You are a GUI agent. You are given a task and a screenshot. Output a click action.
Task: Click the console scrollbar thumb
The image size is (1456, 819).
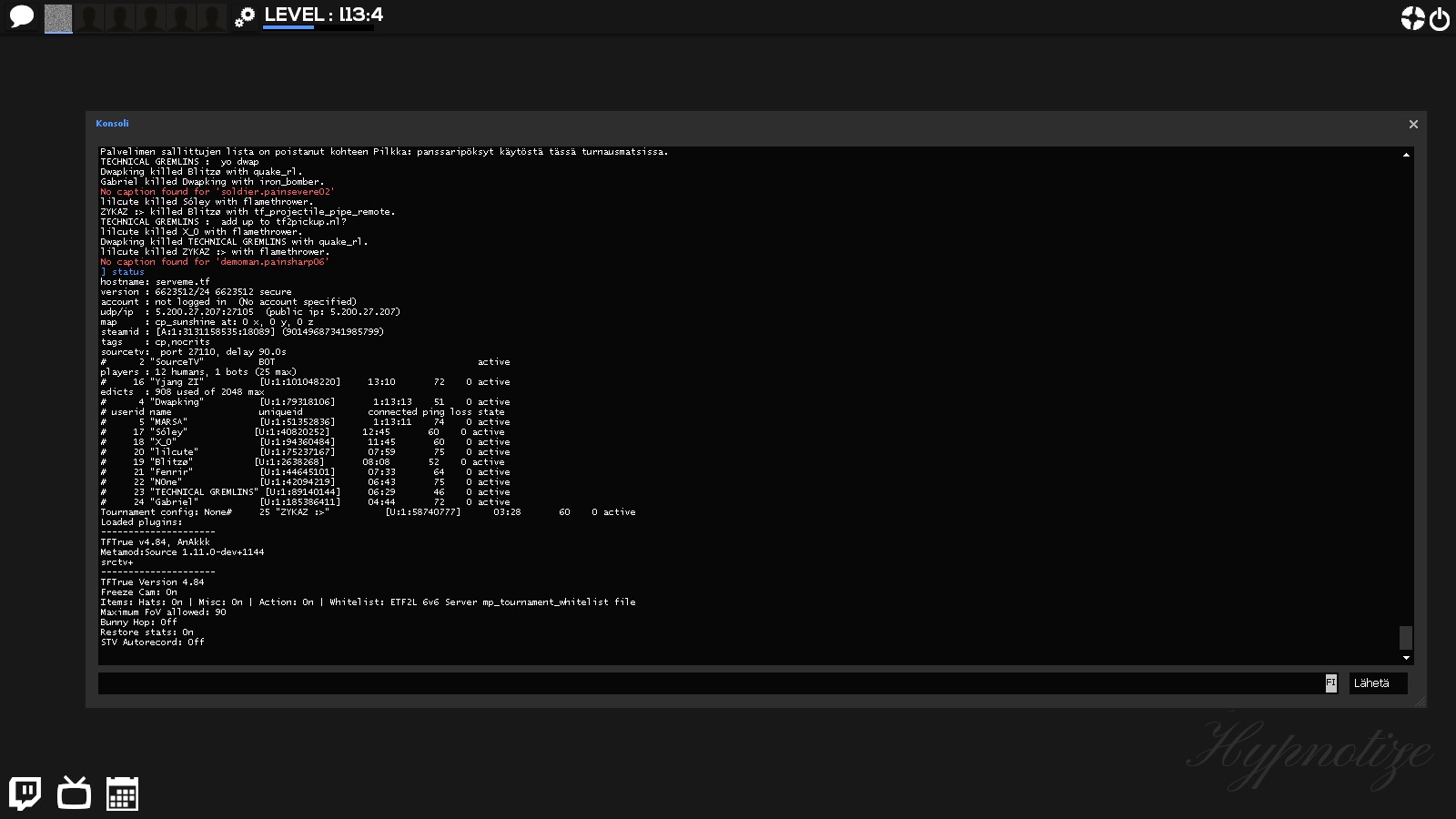tap(1406, 637)
